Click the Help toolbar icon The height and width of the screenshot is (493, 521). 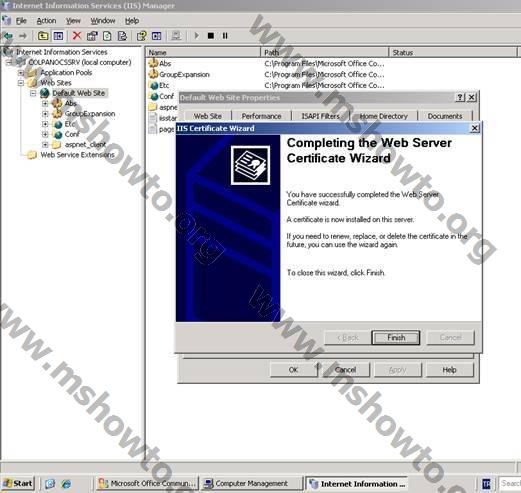141,36
